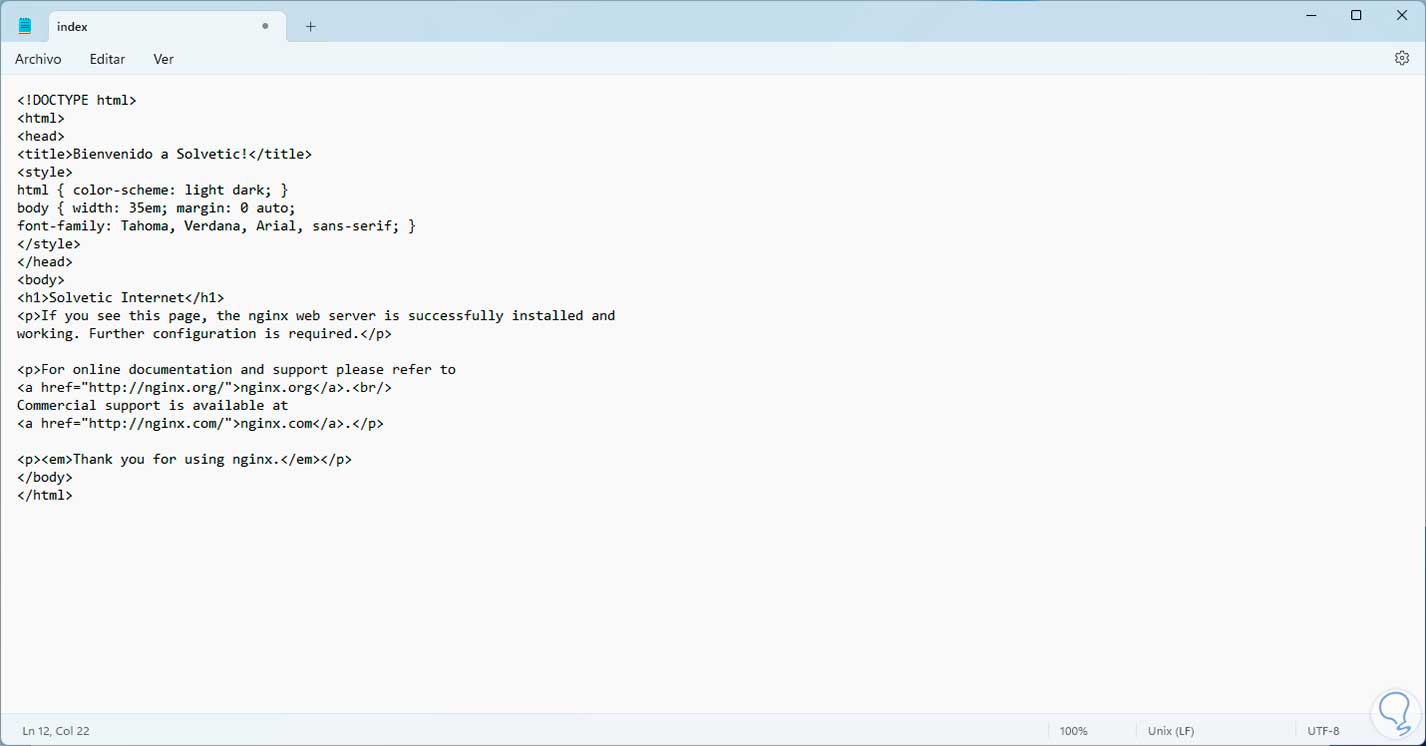Image resolution: width=1426 pixels, height=746 pixels.
Task: Click the opening <style> tag line
Action: (x=45, y=172)
